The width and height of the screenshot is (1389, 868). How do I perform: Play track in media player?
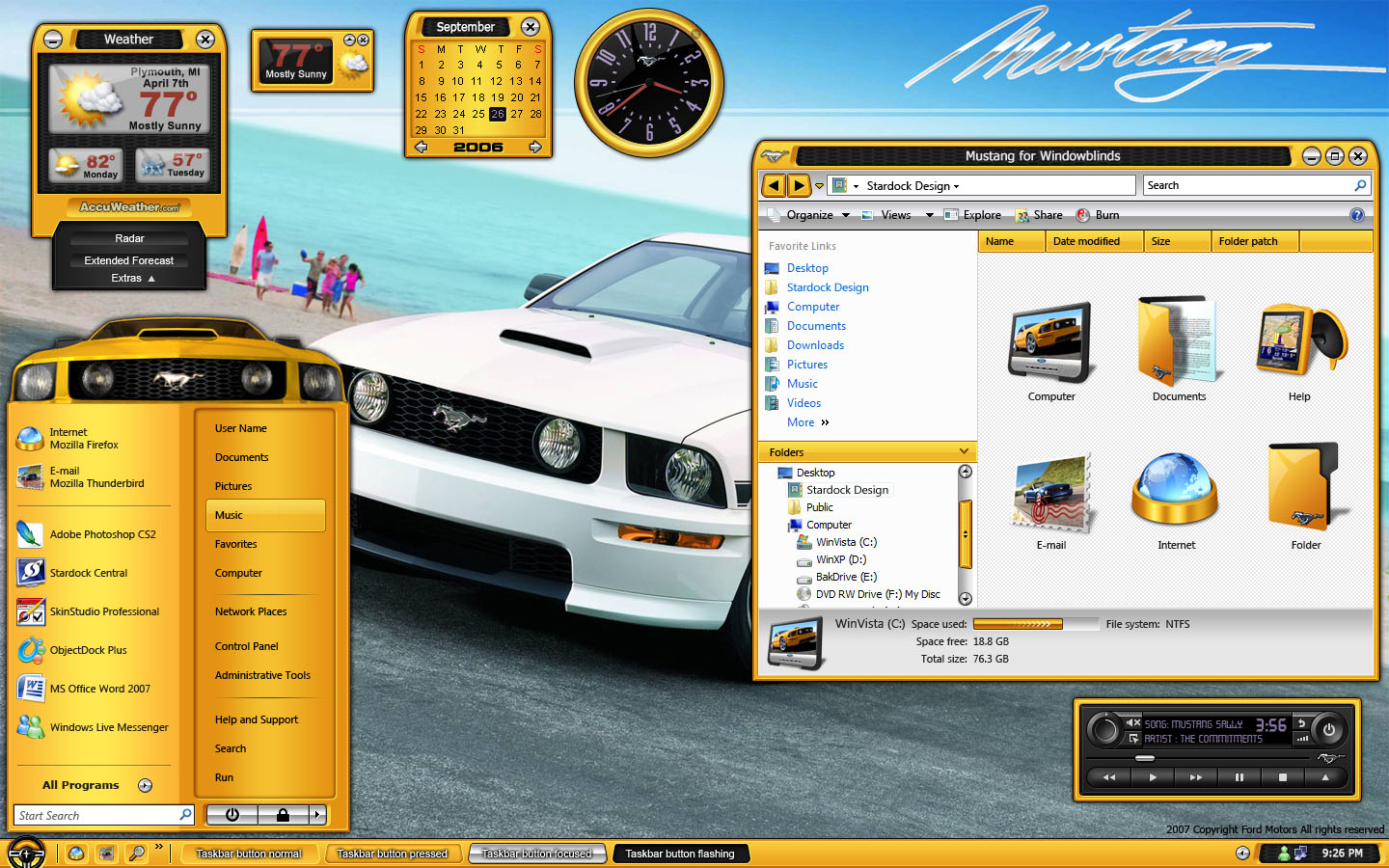tap(1153, 777)
